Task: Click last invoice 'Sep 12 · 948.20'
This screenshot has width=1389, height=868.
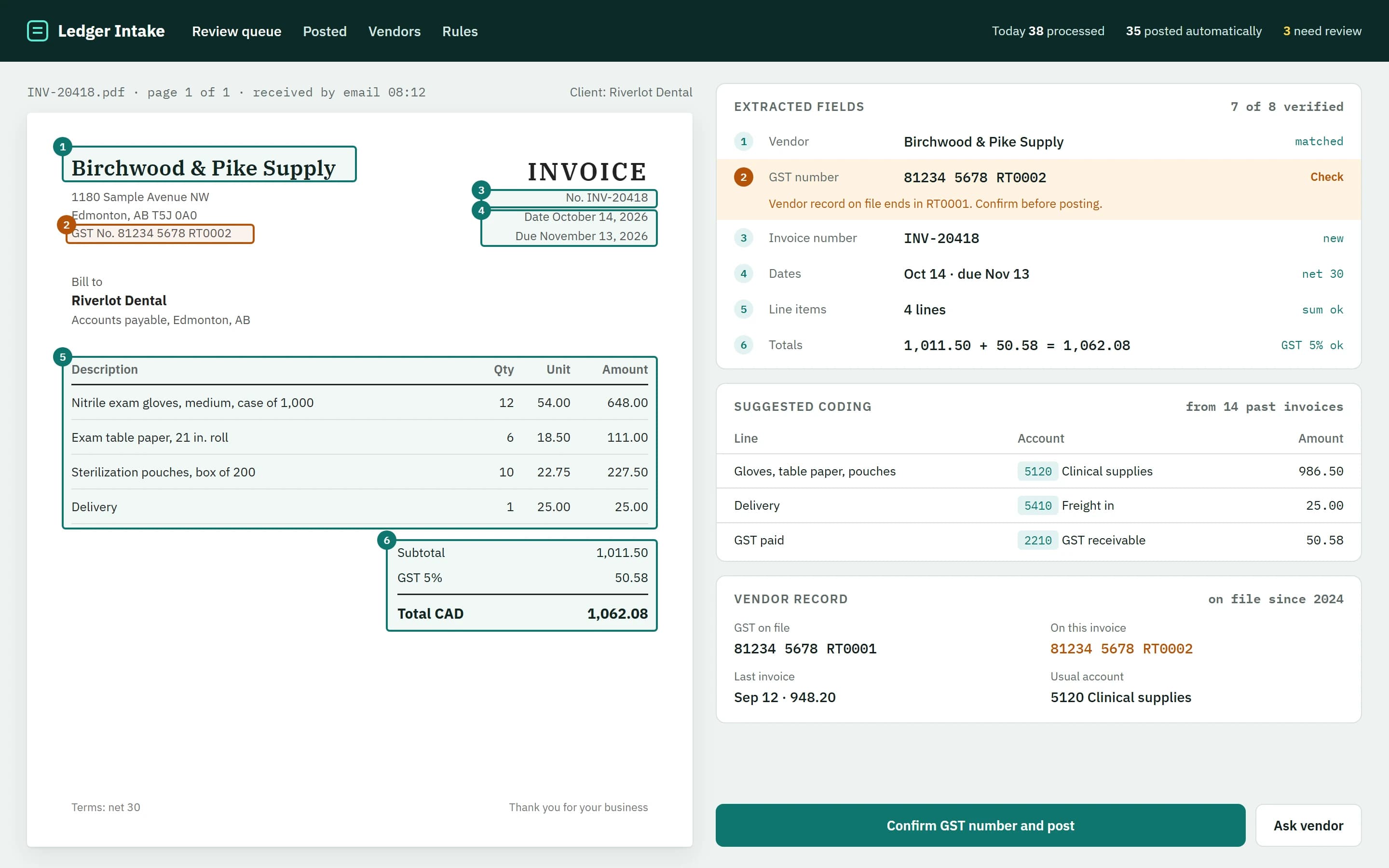Action: click(785, 697)
